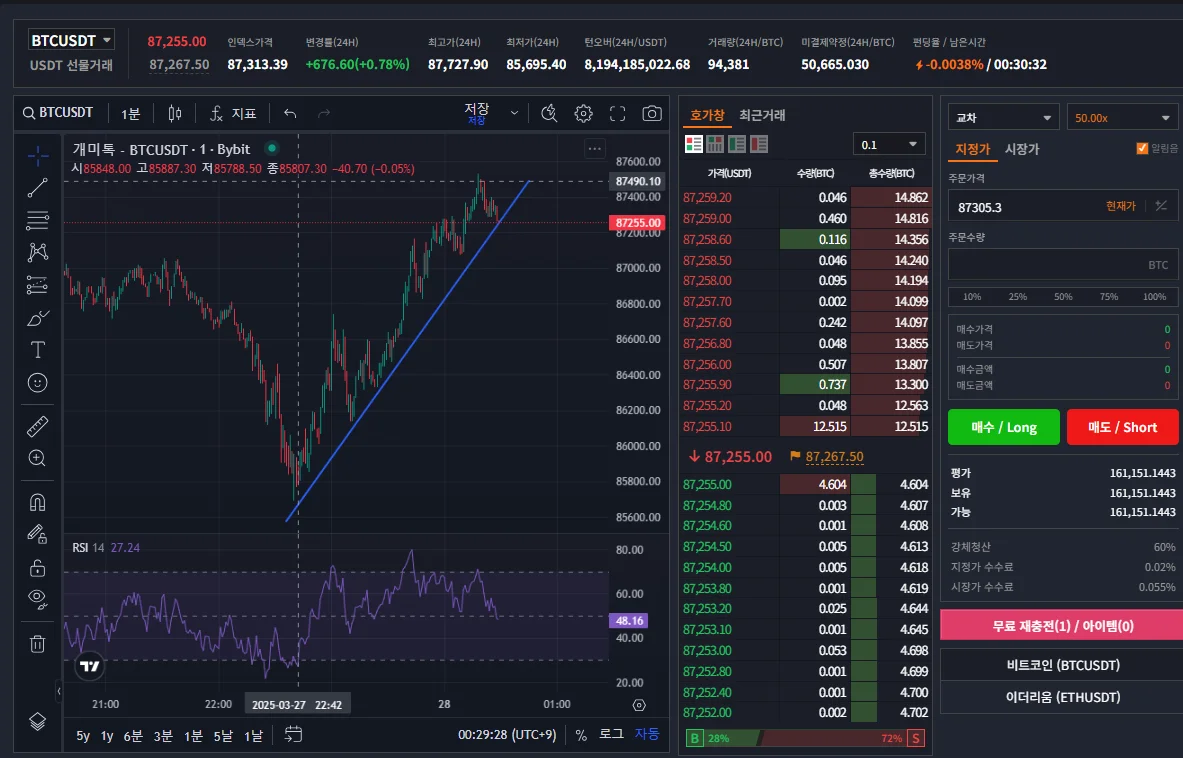Select the 지정가 limit order tab
The height and width of the screenshot is (758, 1183).
click(973, 149)
